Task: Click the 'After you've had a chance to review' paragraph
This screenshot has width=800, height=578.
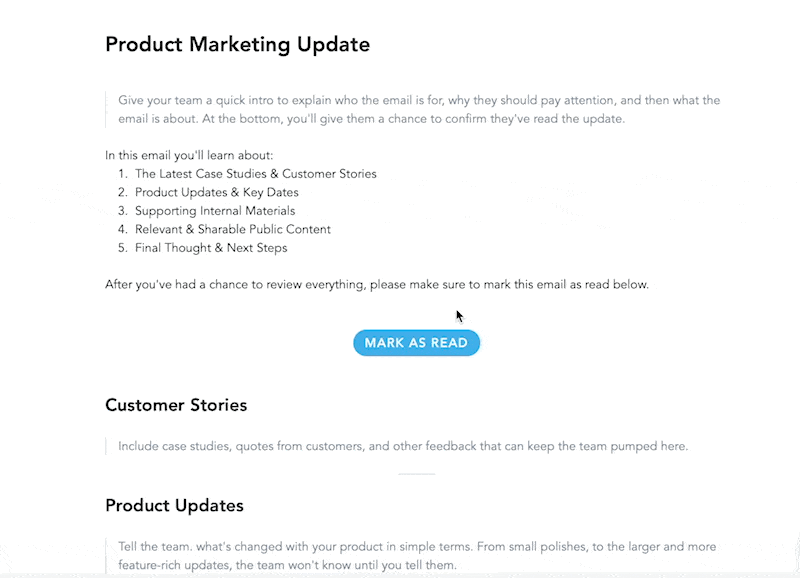Action: [377, 284]
